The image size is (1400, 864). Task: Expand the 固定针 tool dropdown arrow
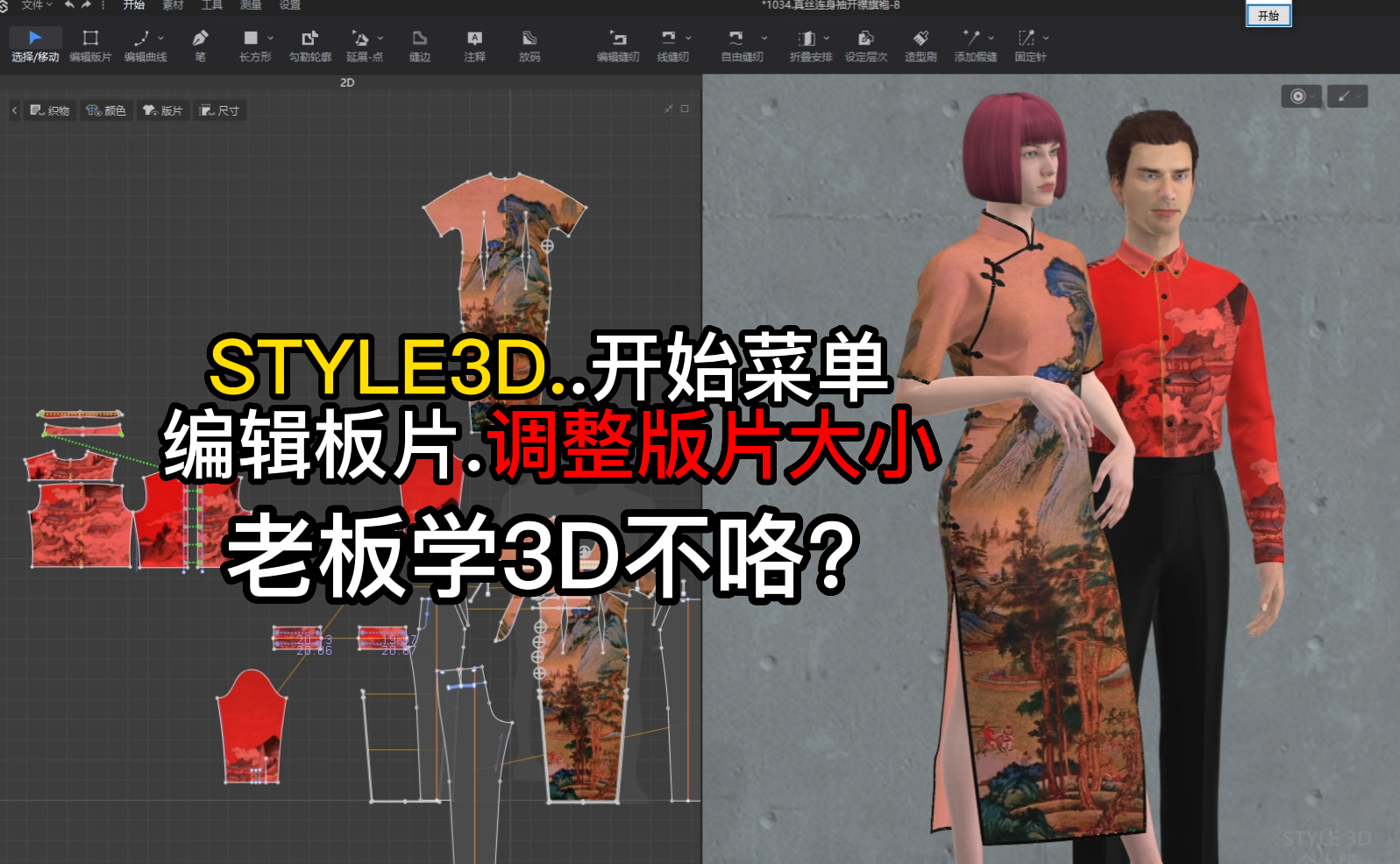tap(1046, 38)
